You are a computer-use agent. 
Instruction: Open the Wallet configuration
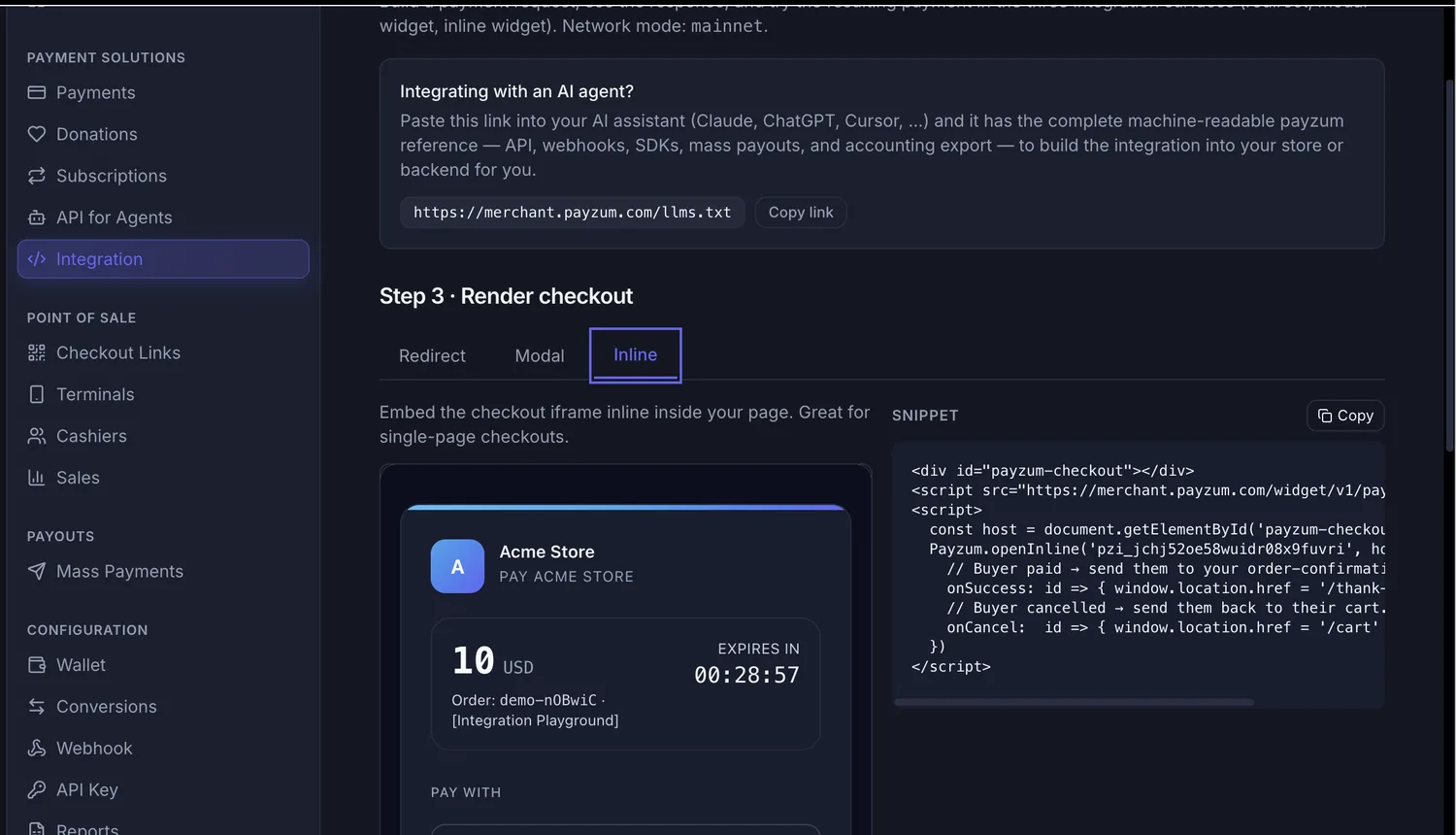point(163,665)
